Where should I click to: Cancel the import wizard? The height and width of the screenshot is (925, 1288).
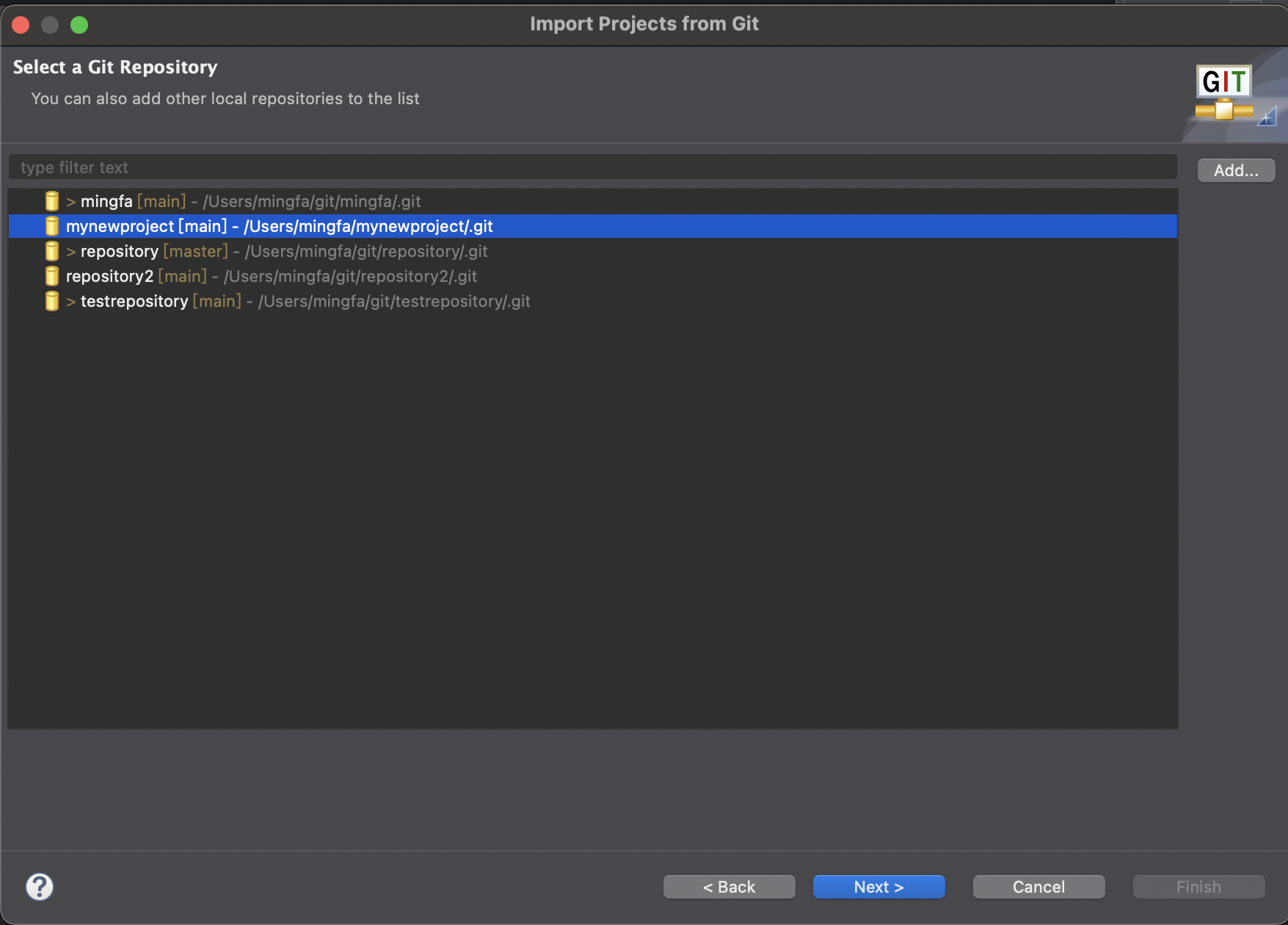coord(1038,887)
